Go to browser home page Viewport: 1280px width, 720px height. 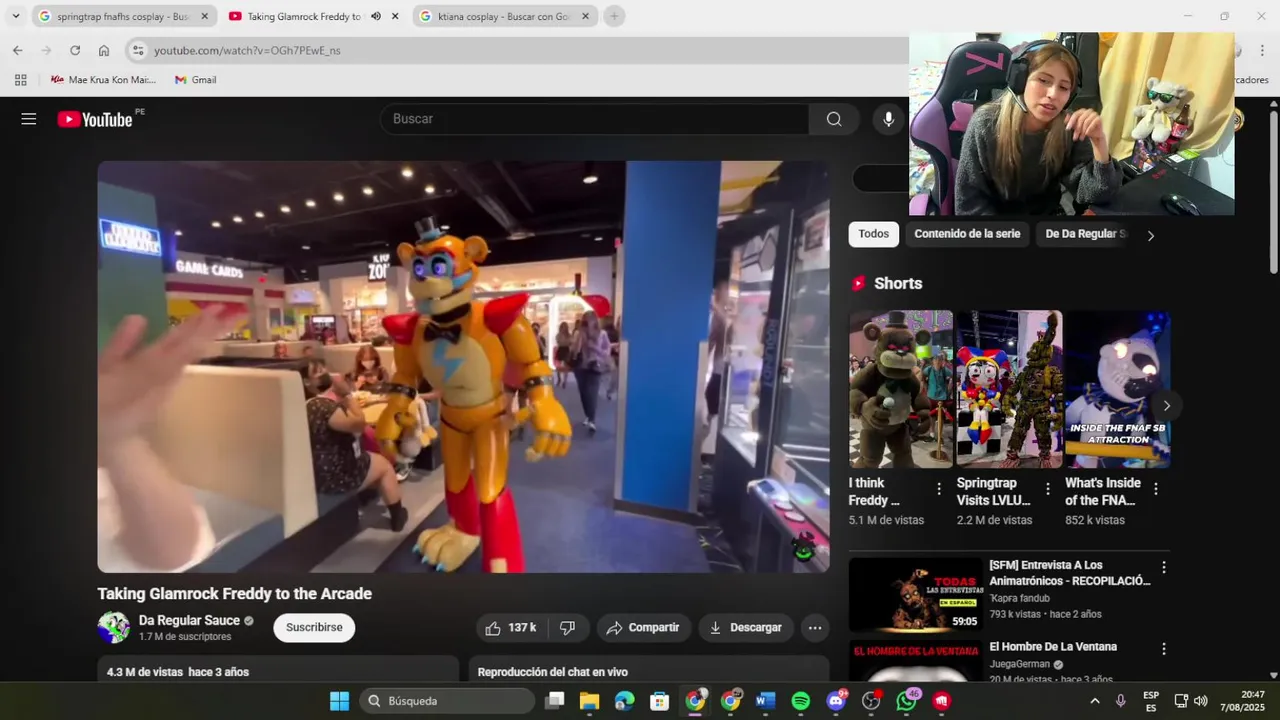tap(104, 50)
